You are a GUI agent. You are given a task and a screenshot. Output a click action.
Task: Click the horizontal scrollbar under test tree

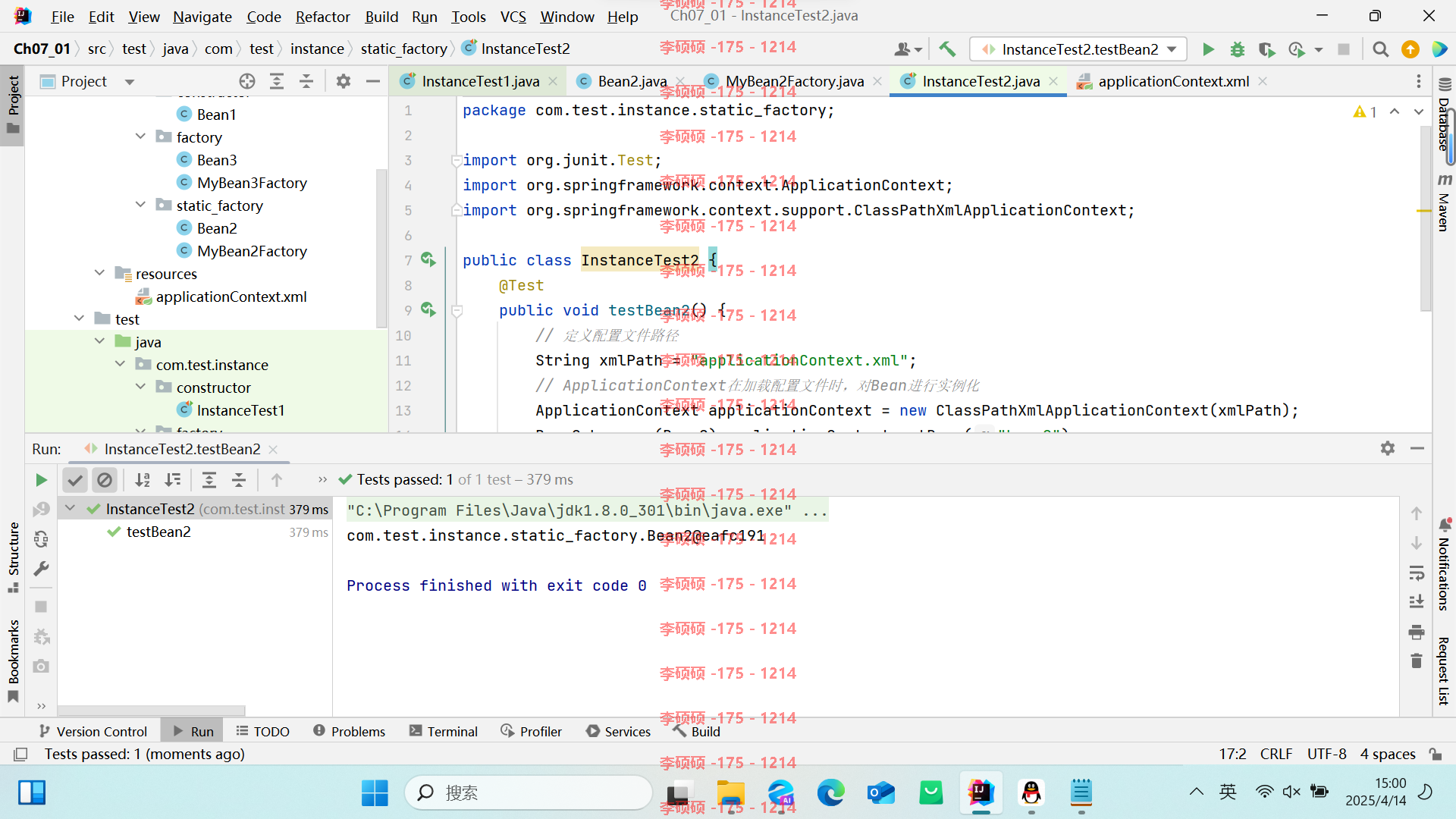click(x=152, y=711)
